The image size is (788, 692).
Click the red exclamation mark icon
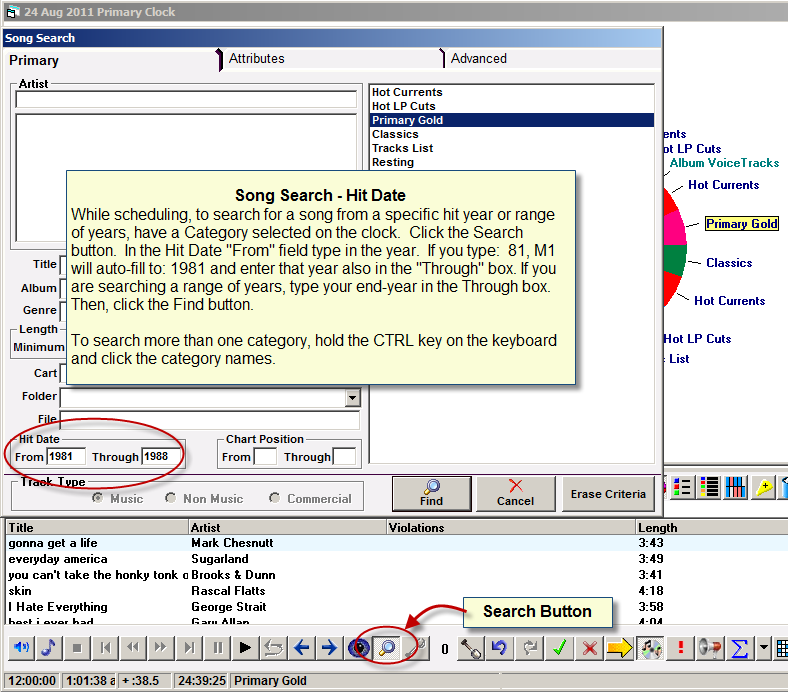[680, 648]
